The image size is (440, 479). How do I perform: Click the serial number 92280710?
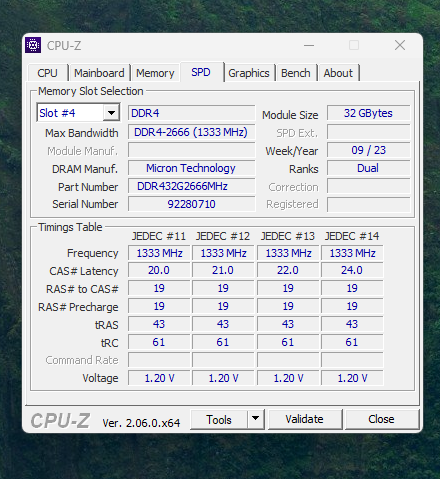[192, 204]
